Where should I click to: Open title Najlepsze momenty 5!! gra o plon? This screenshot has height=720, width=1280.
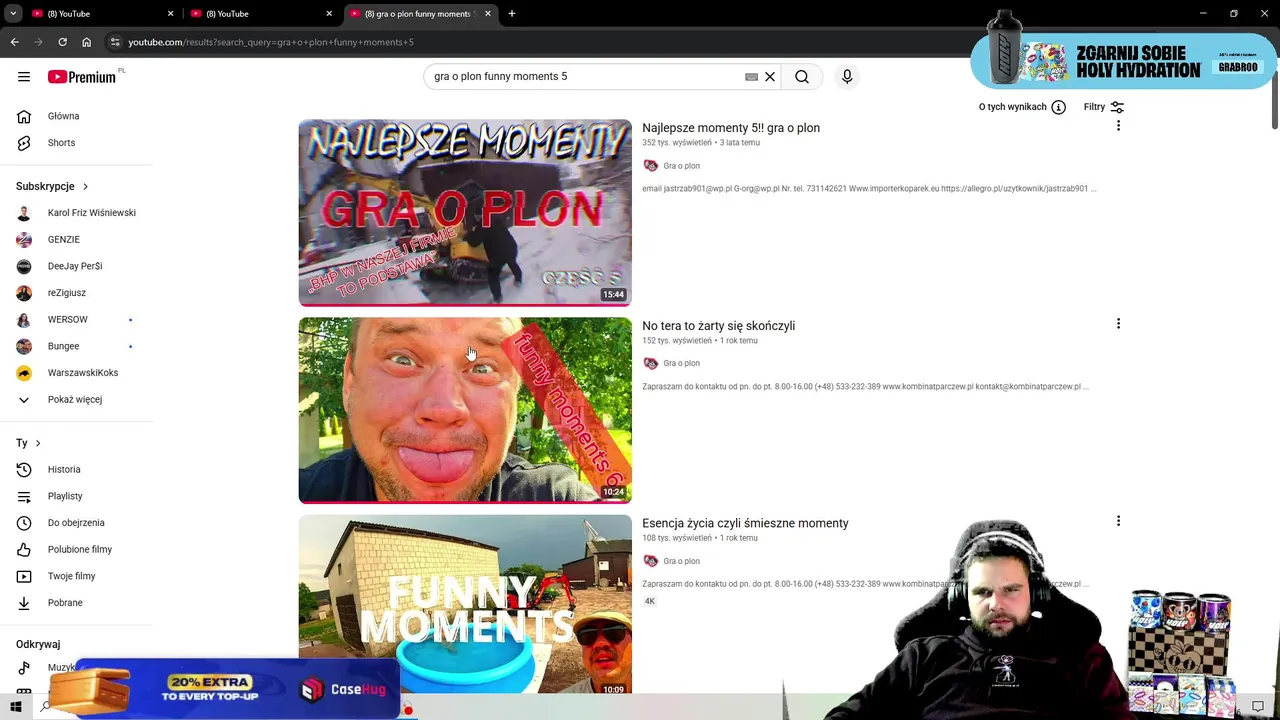[x=731, y=128]
